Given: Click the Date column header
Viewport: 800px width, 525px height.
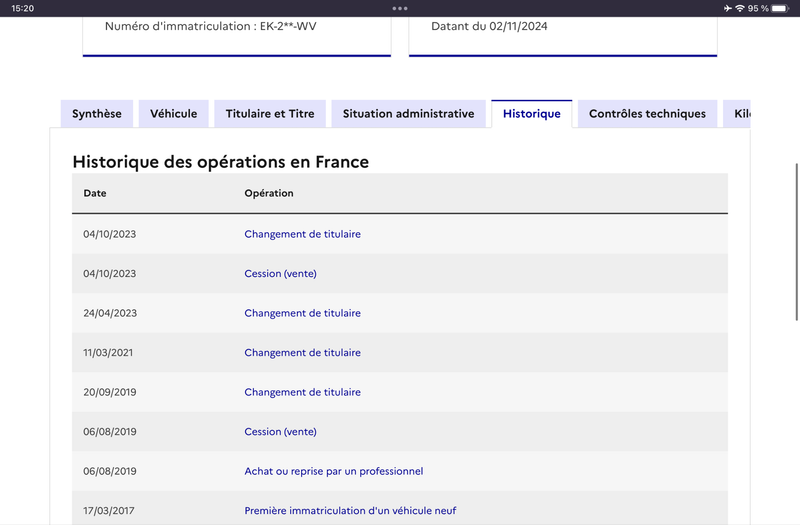Looking at the screenshot, I should 95,193.
